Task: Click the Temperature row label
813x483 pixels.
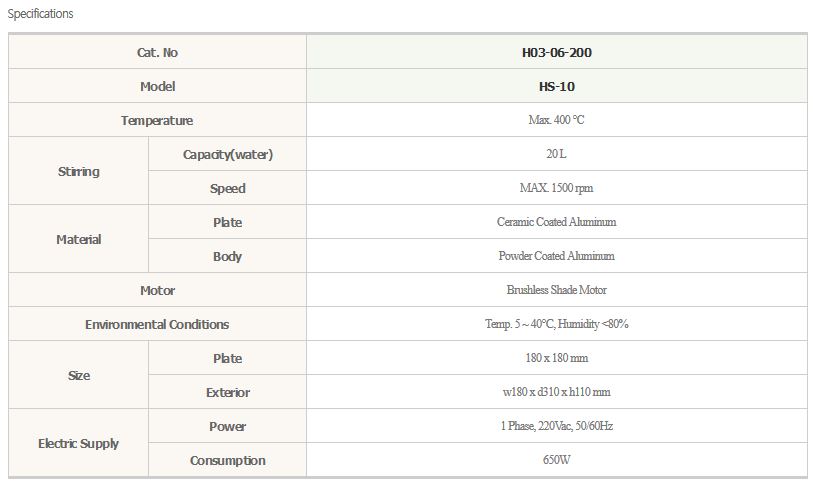Action: click(157, 120)
